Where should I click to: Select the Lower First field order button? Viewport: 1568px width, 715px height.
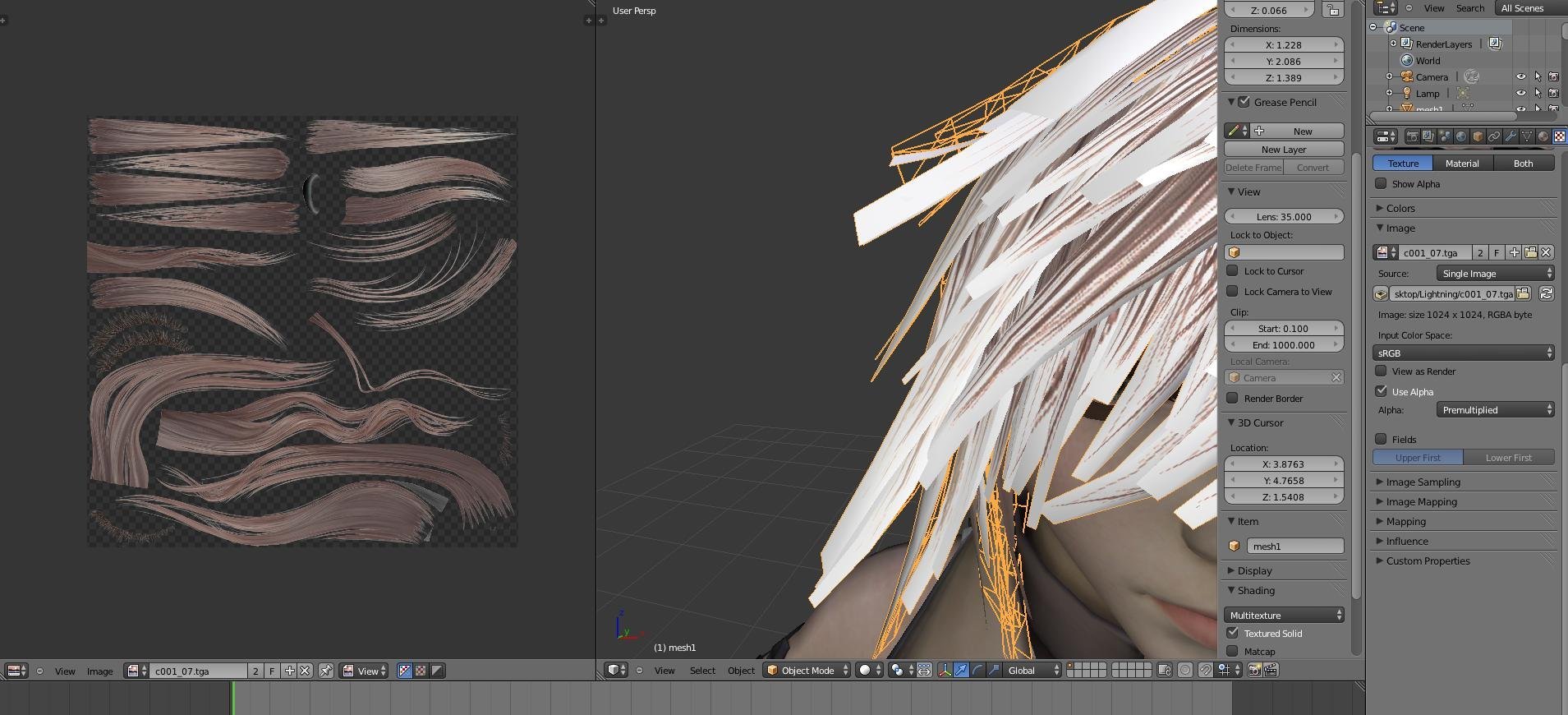pyautogui.click(x=1509, y=457)
